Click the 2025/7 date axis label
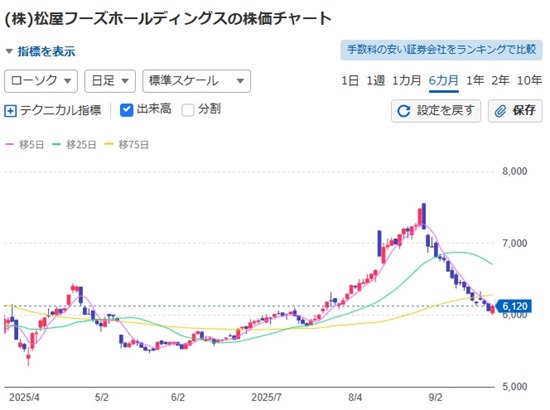550x410 pixels. click(x=267, y=397)
